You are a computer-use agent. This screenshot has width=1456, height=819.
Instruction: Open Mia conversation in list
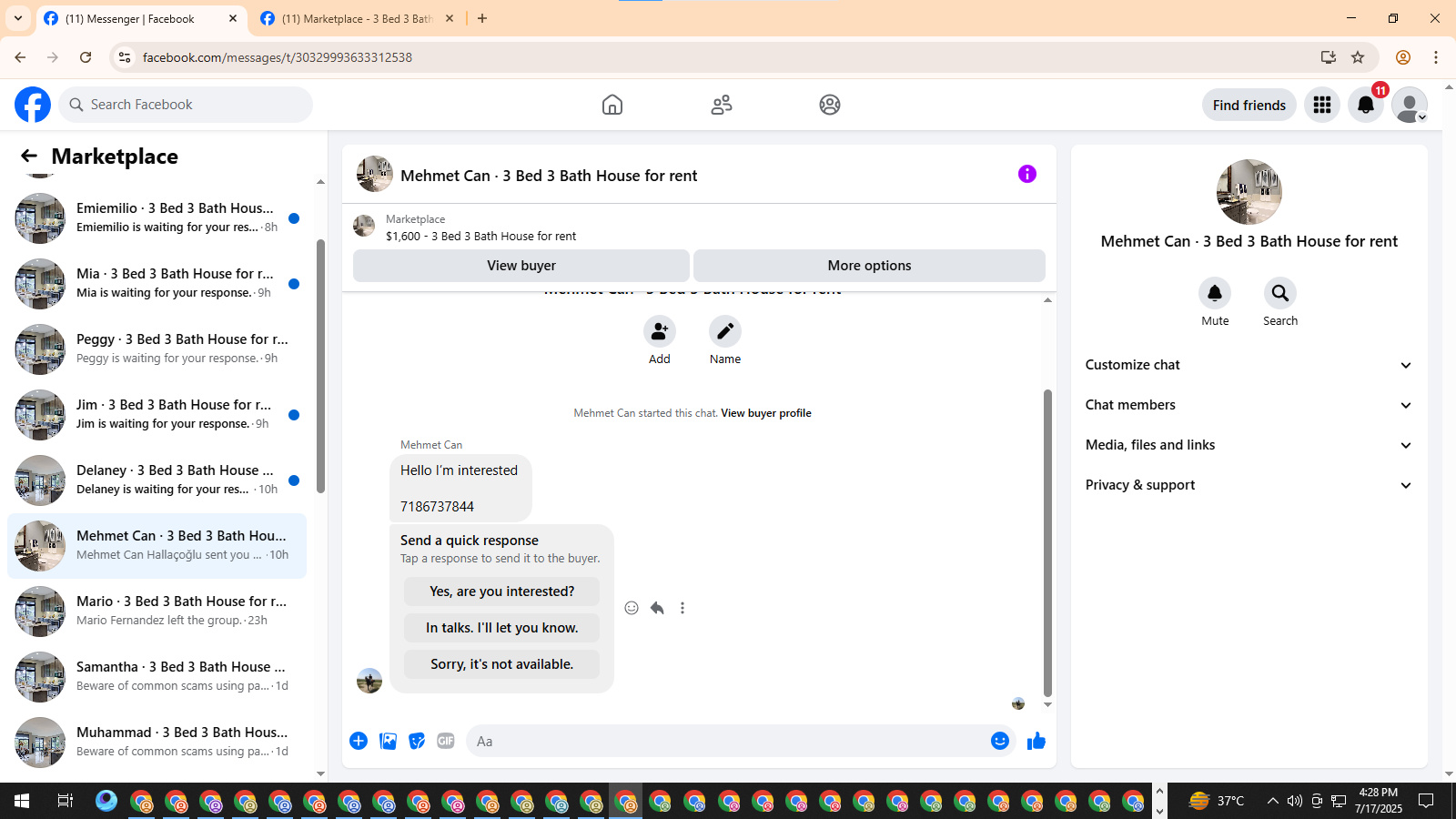[157, 284]
